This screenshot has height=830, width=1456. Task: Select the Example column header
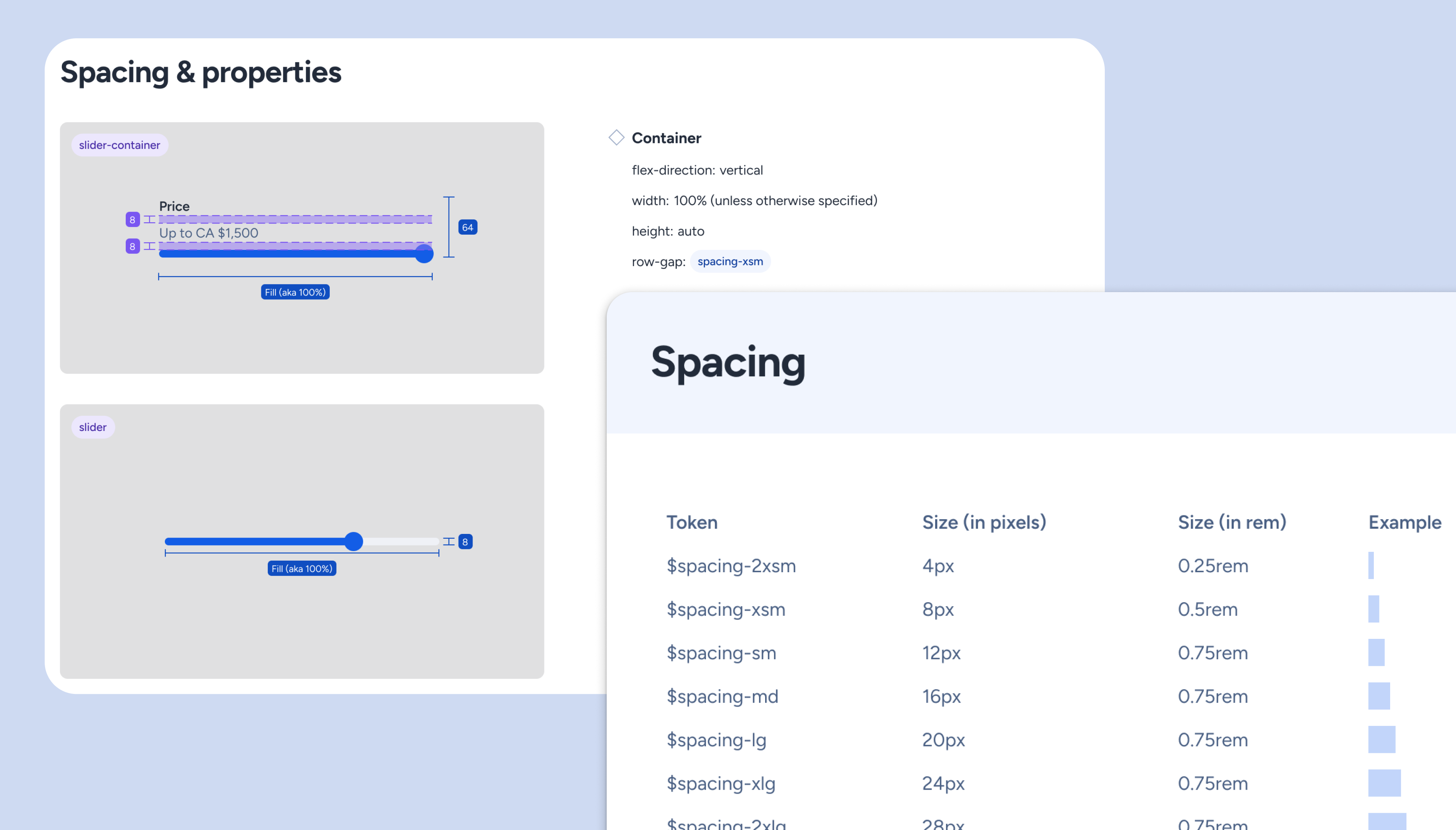pyautogui.click(x=1405, y=522)
